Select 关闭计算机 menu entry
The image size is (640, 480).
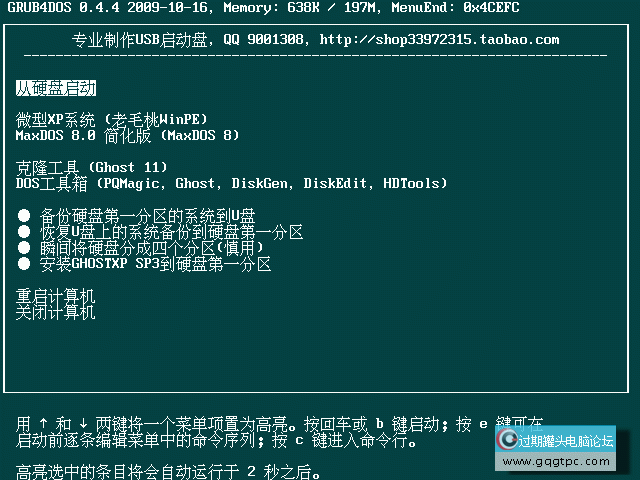[56, 311]
